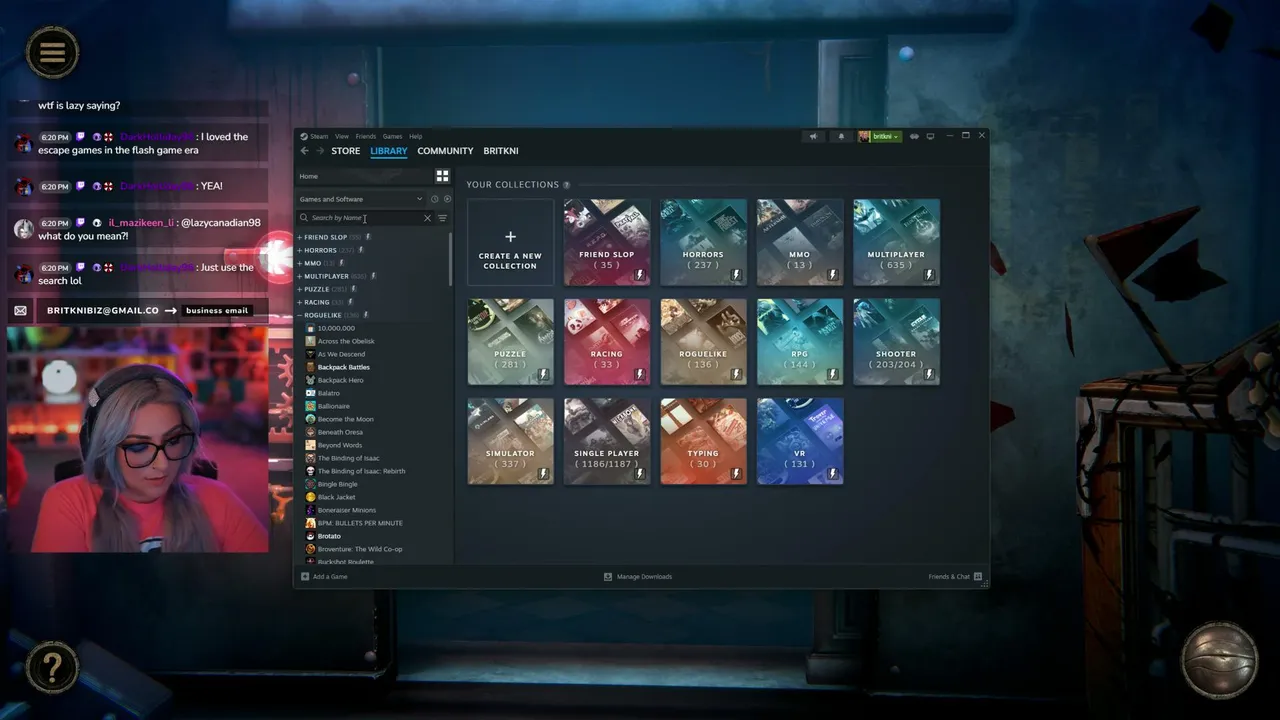
Task: Open the SIMULATOR collection tile
Action: 510,441
